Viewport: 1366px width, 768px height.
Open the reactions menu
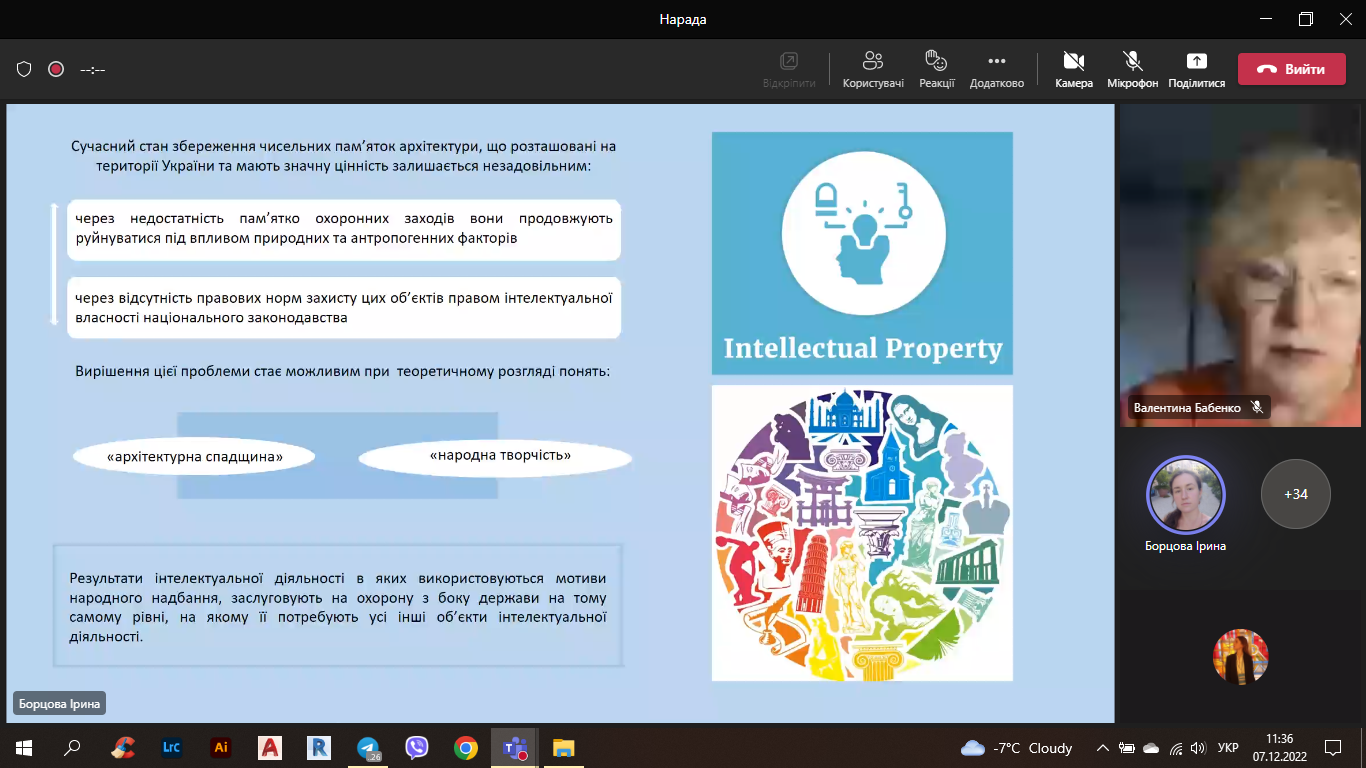click(936, 69)
